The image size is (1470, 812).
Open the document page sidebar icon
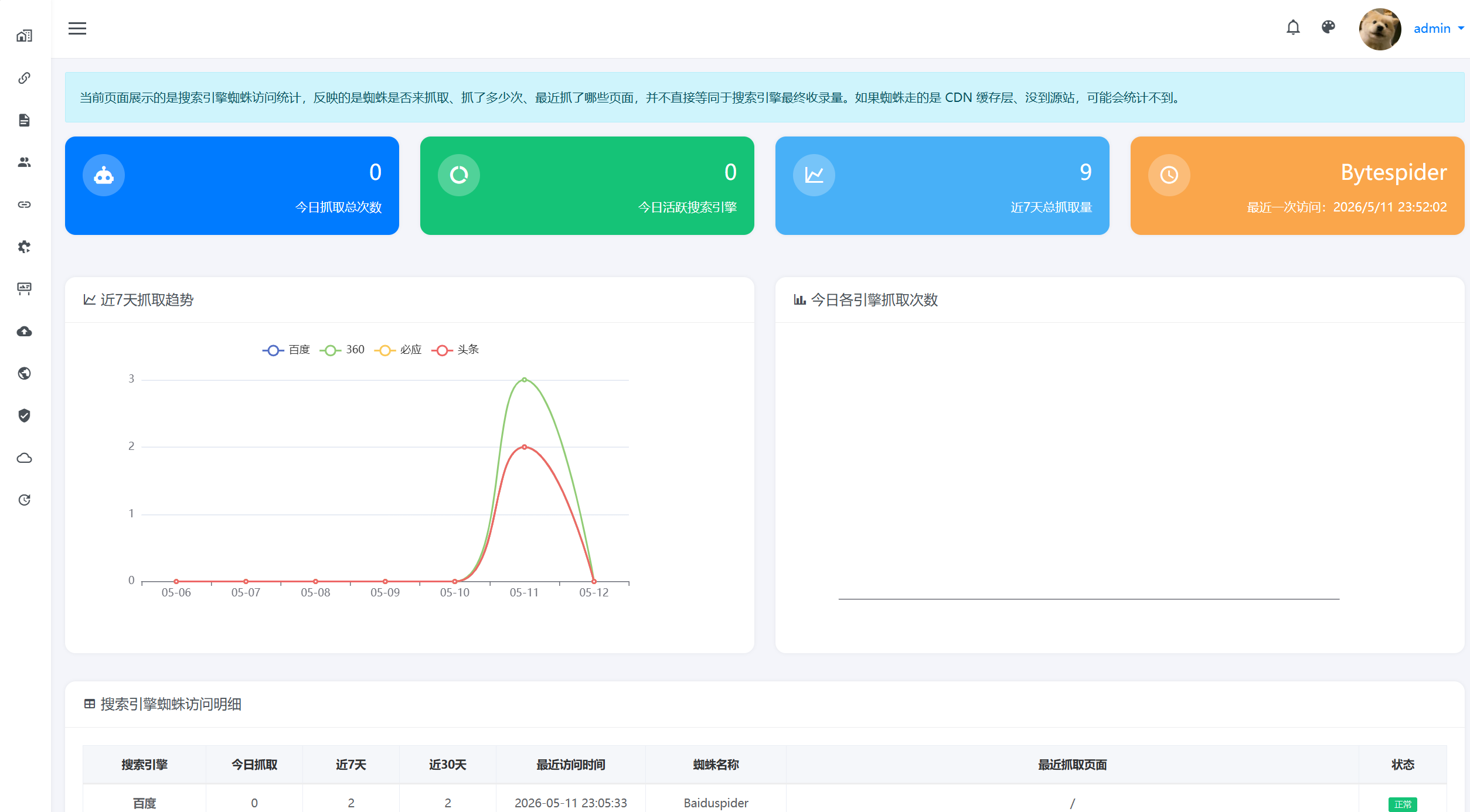click(x=24, y=120)
